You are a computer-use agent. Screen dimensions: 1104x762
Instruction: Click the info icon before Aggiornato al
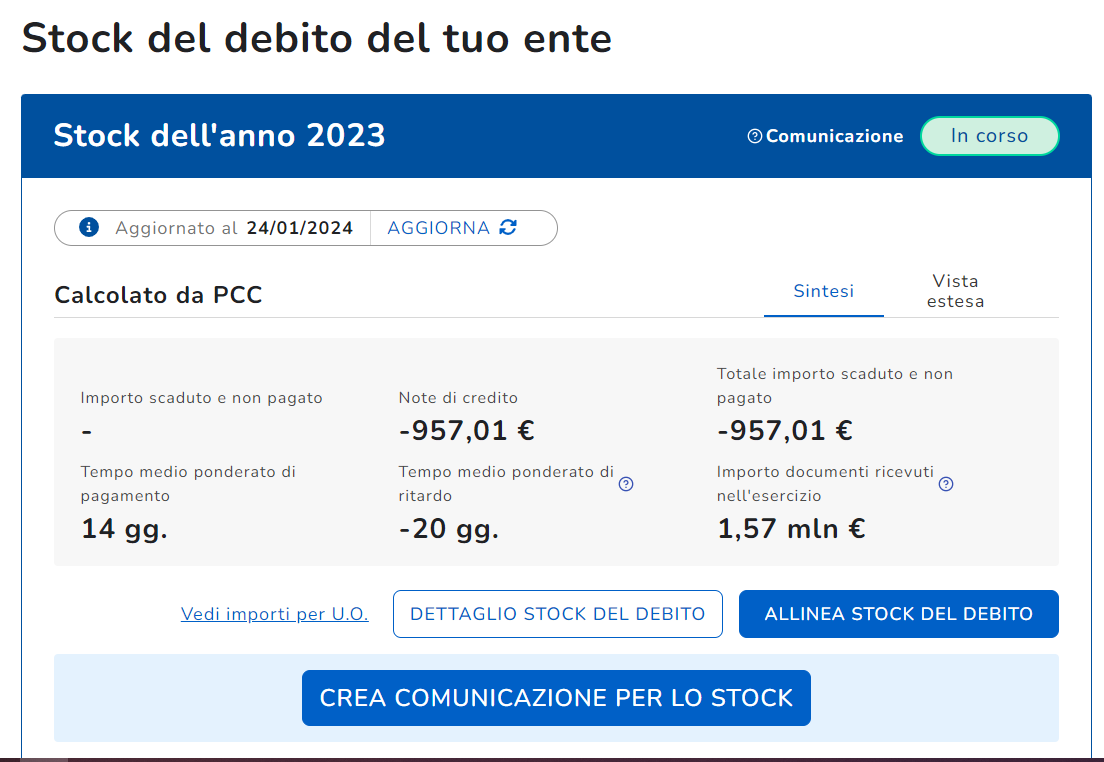[x=89, y=228]
